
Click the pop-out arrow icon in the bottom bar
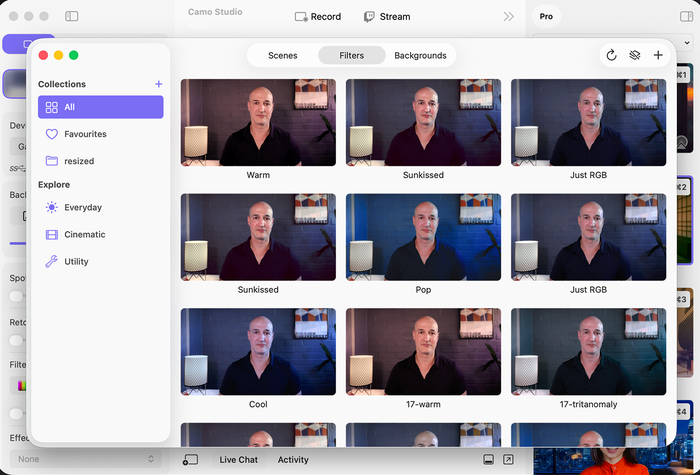coord(508,459)
